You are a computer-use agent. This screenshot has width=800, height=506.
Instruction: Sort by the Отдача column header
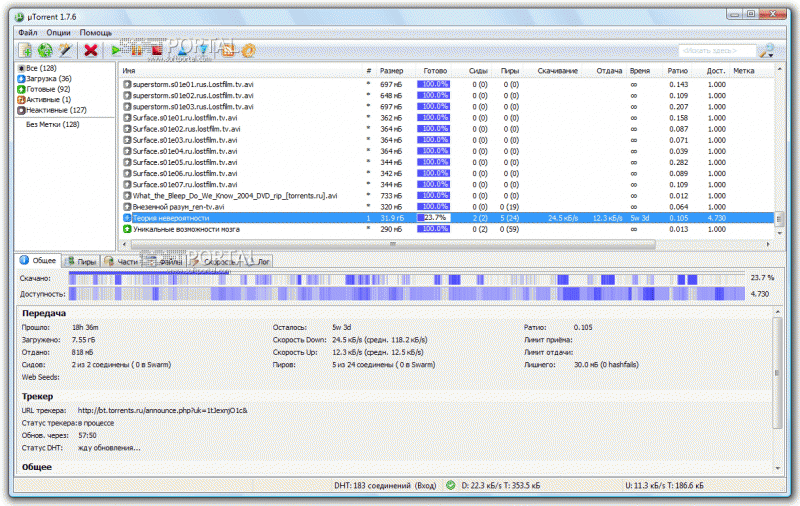[609, 70]
